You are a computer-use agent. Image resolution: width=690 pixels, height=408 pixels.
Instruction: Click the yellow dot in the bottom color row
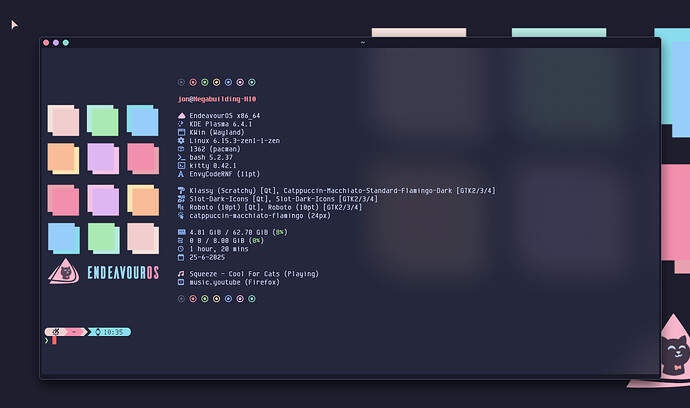(x=216, y=298)
